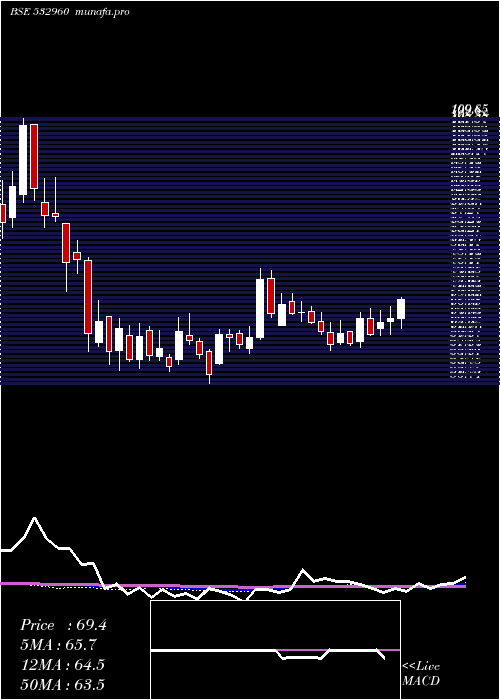Select the "Price : 69.4" readout

[63, 625]
